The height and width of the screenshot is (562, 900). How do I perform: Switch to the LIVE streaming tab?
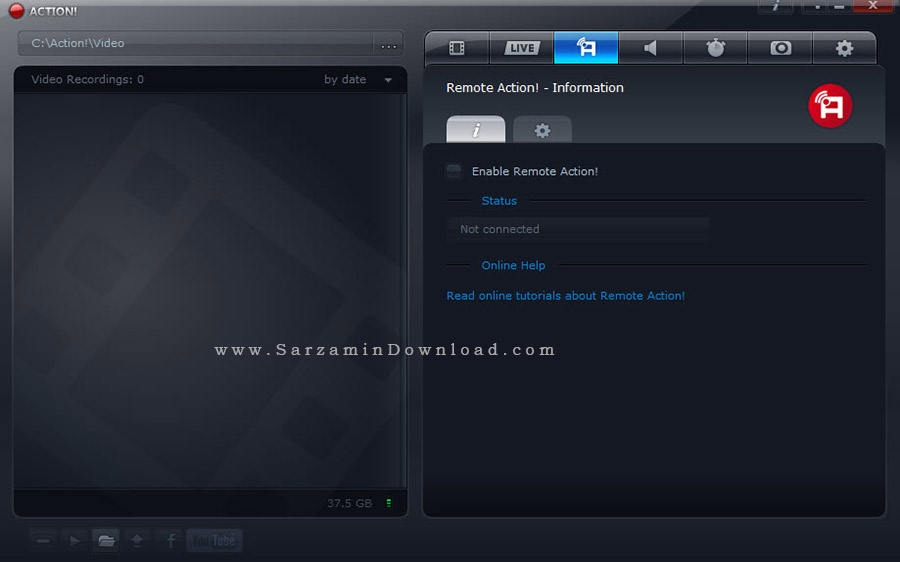522,48
